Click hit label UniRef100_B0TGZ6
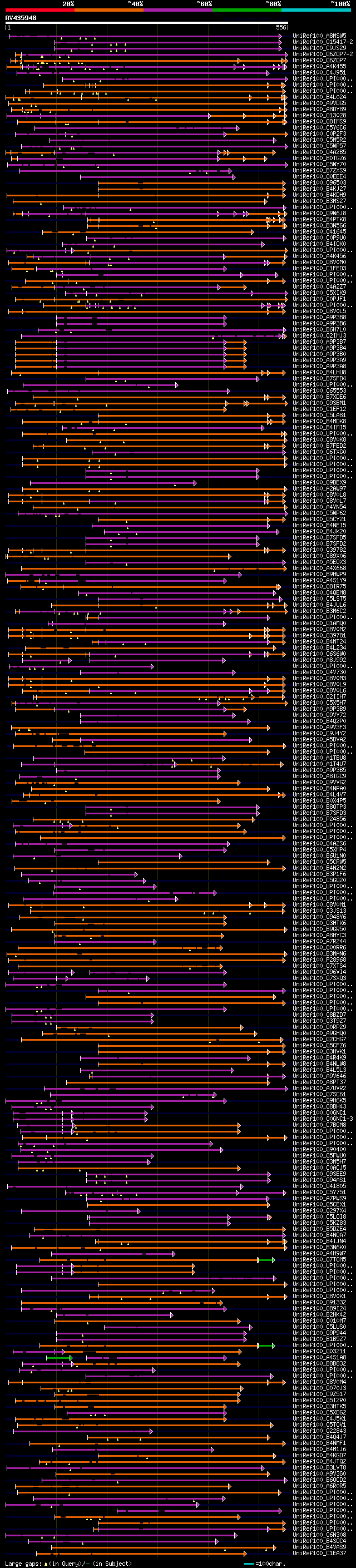356x1568 pixels. [319, 159]
